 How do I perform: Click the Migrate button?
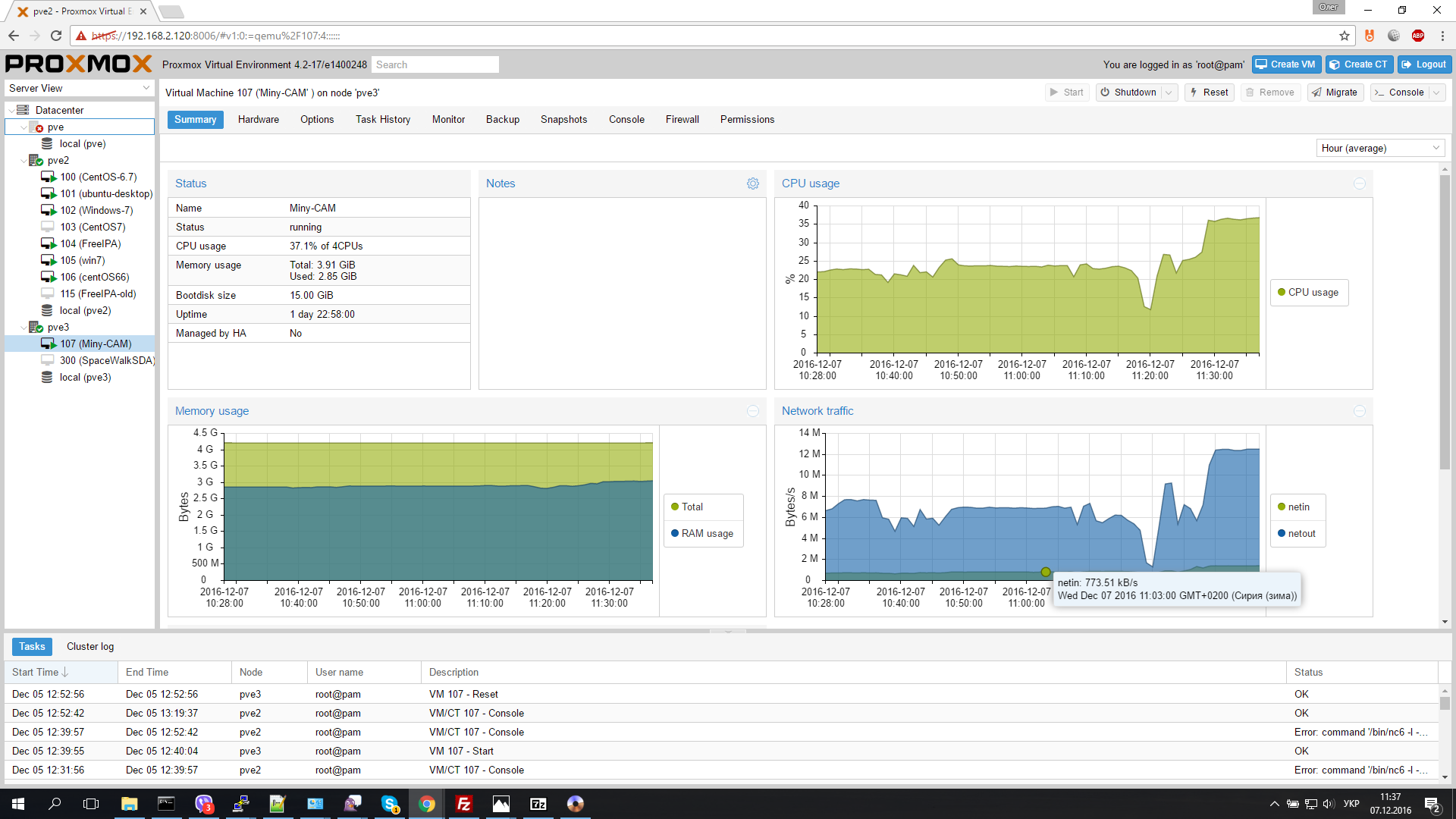coord(1335,93)
